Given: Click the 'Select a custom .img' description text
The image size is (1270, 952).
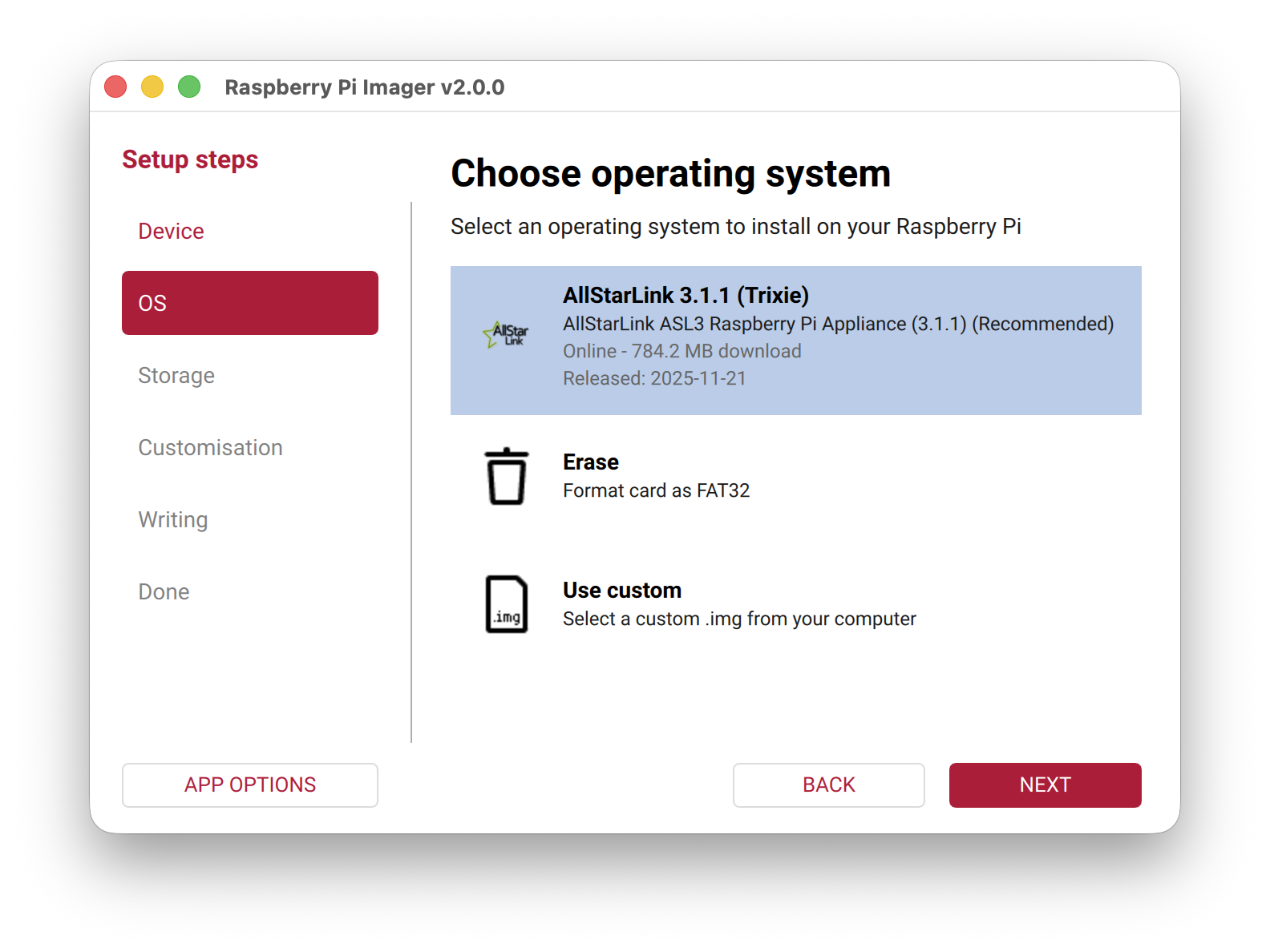Looking at the screenshot, I should 738,619.
